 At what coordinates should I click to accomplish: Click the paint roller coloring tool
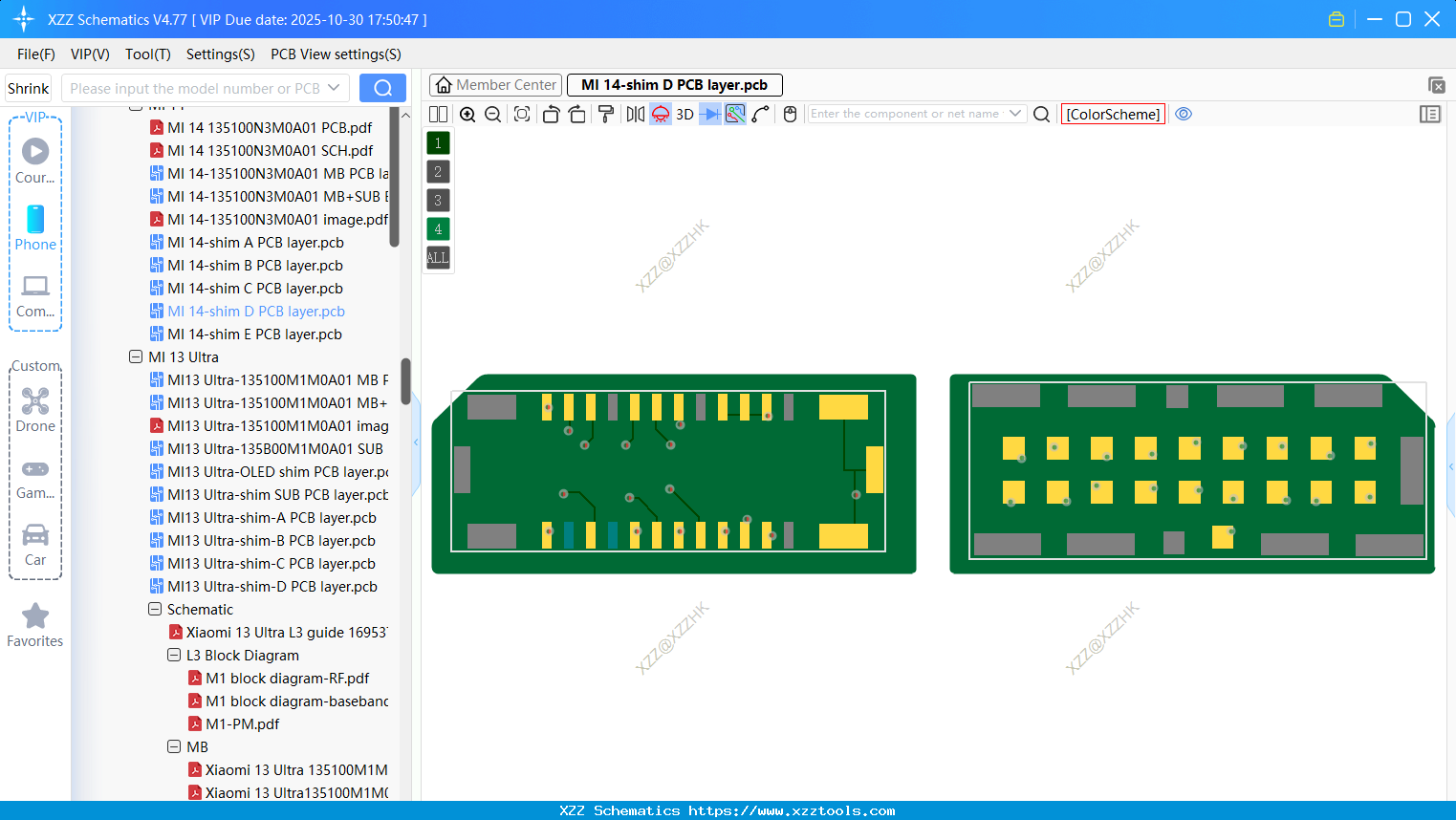click(605, 114)
